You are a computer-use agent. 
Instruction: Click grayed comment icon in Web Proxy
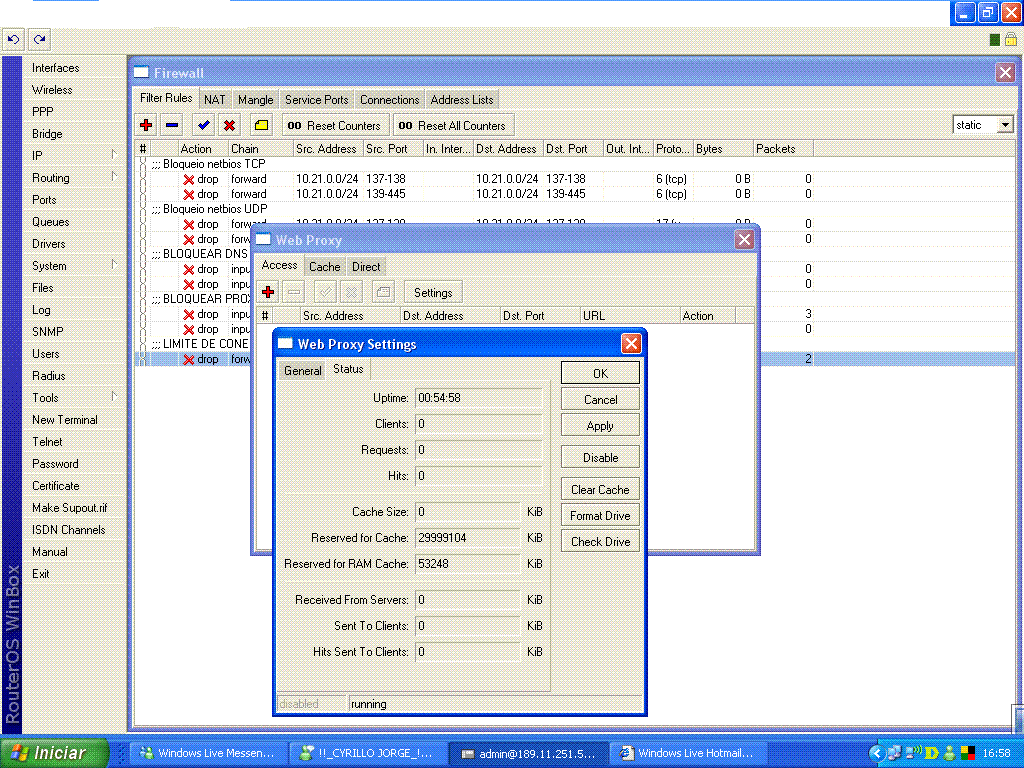tap(383, 292)
